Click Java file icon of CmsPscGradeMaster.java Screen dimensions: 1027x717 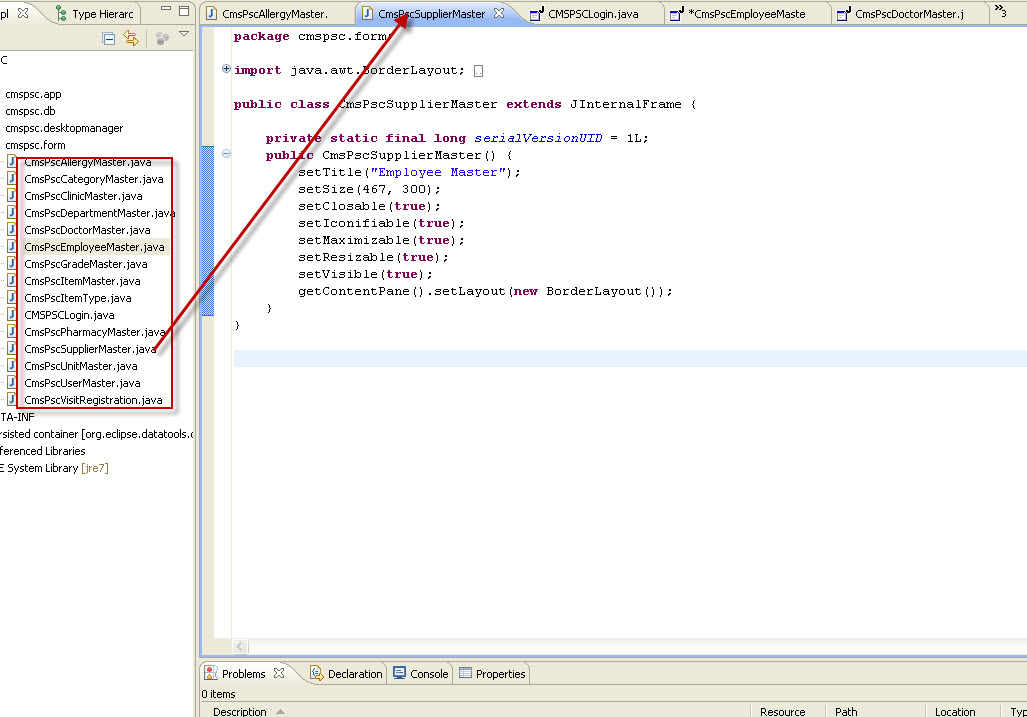click(x=12, y=264)
